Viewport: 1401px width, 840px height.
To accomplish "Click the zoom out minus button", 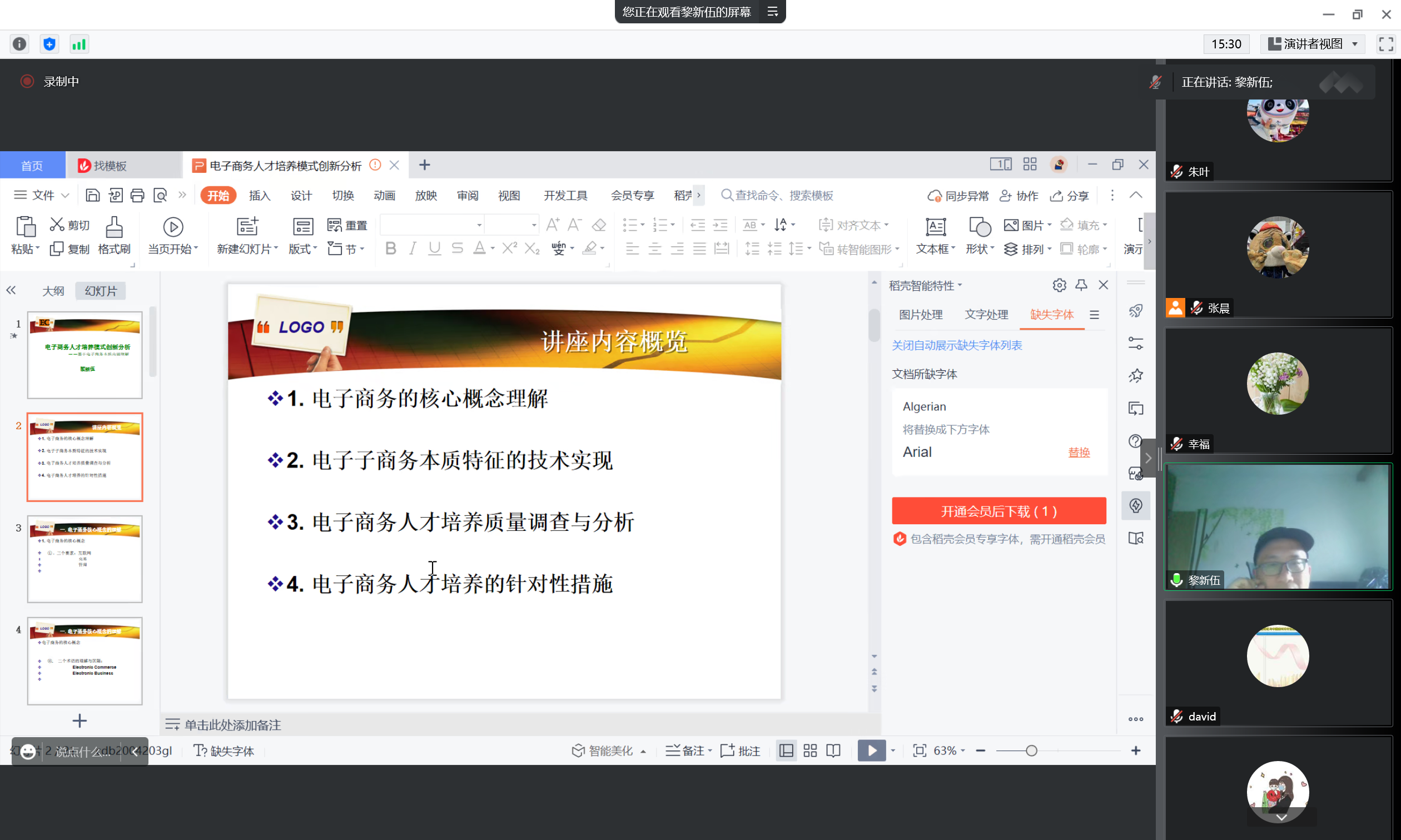I will point(980,750).
